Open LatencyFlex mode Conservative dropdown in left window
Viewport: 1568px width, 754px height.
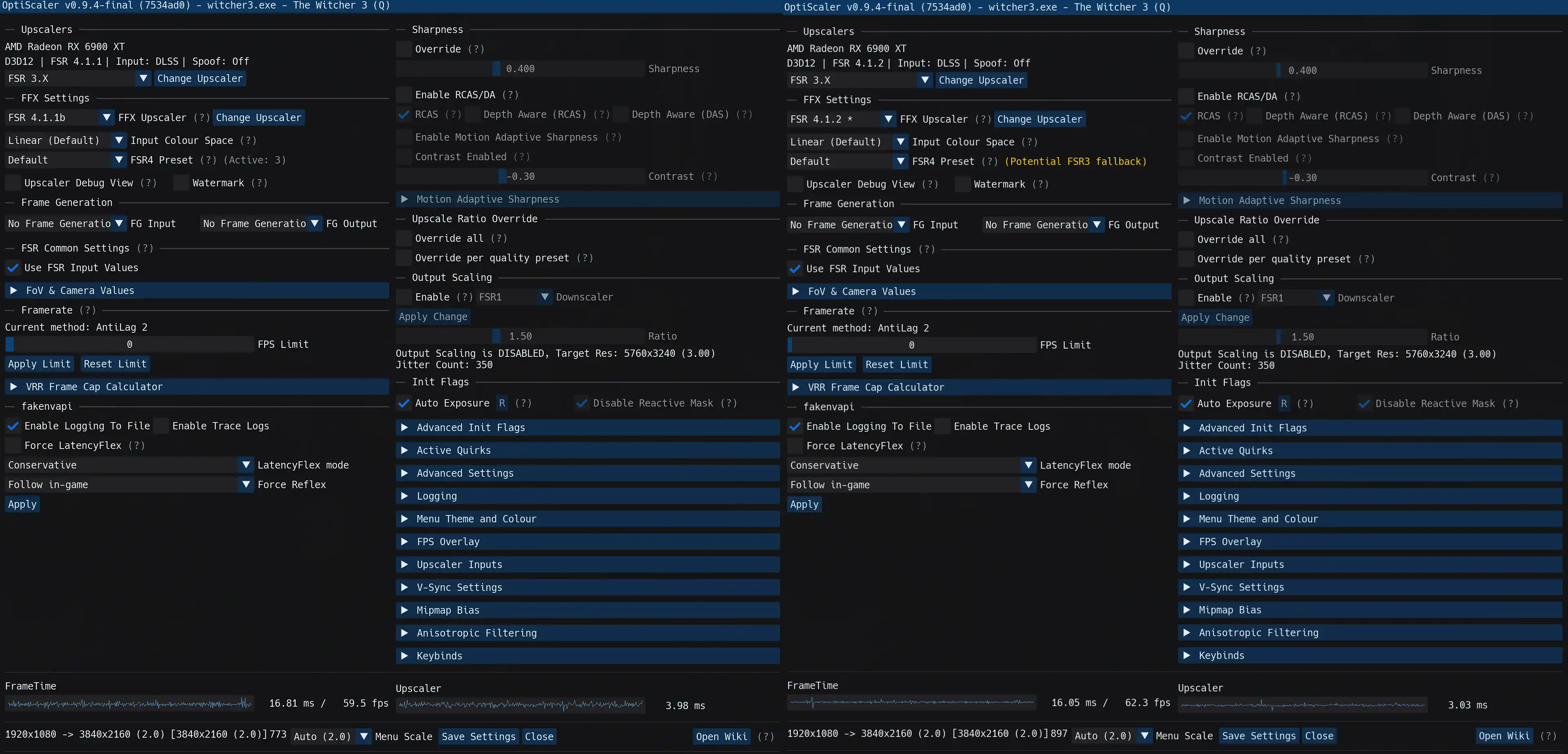click(129, 465)
